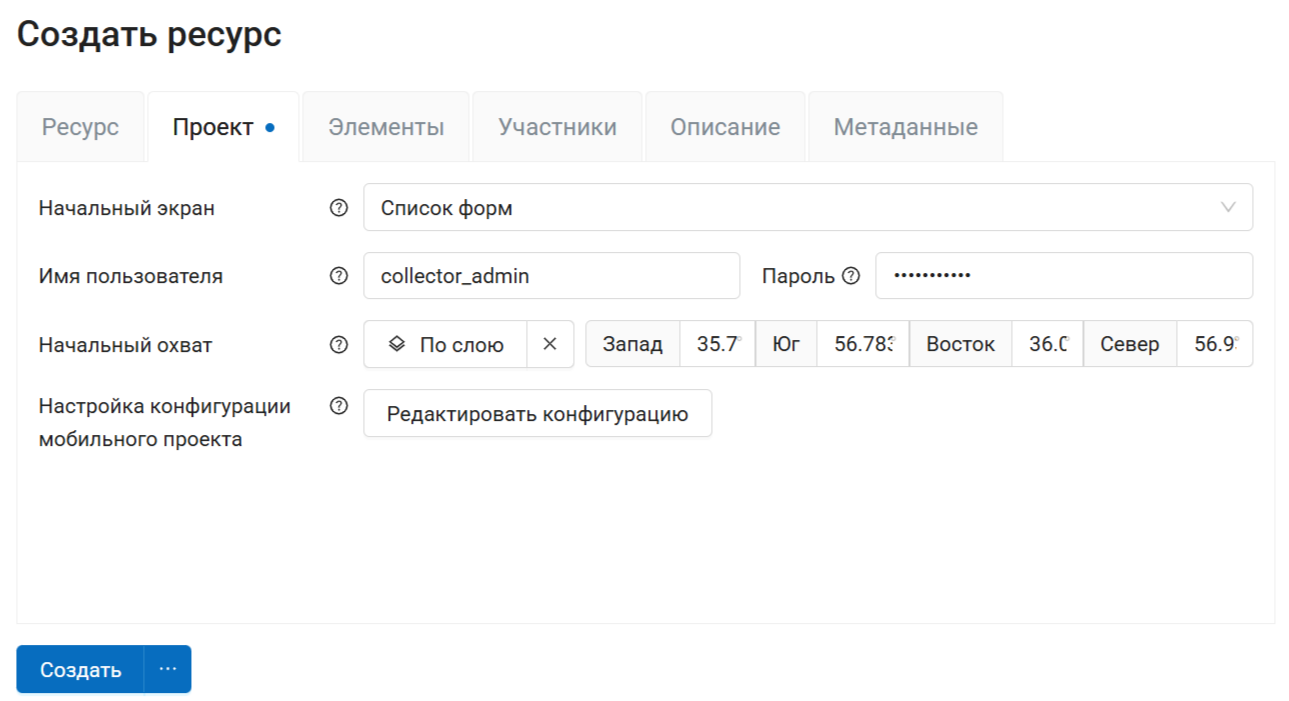Switch to the Ресурс tab
Viewport: 1289px width, 701px height.
tap(80, 127)
